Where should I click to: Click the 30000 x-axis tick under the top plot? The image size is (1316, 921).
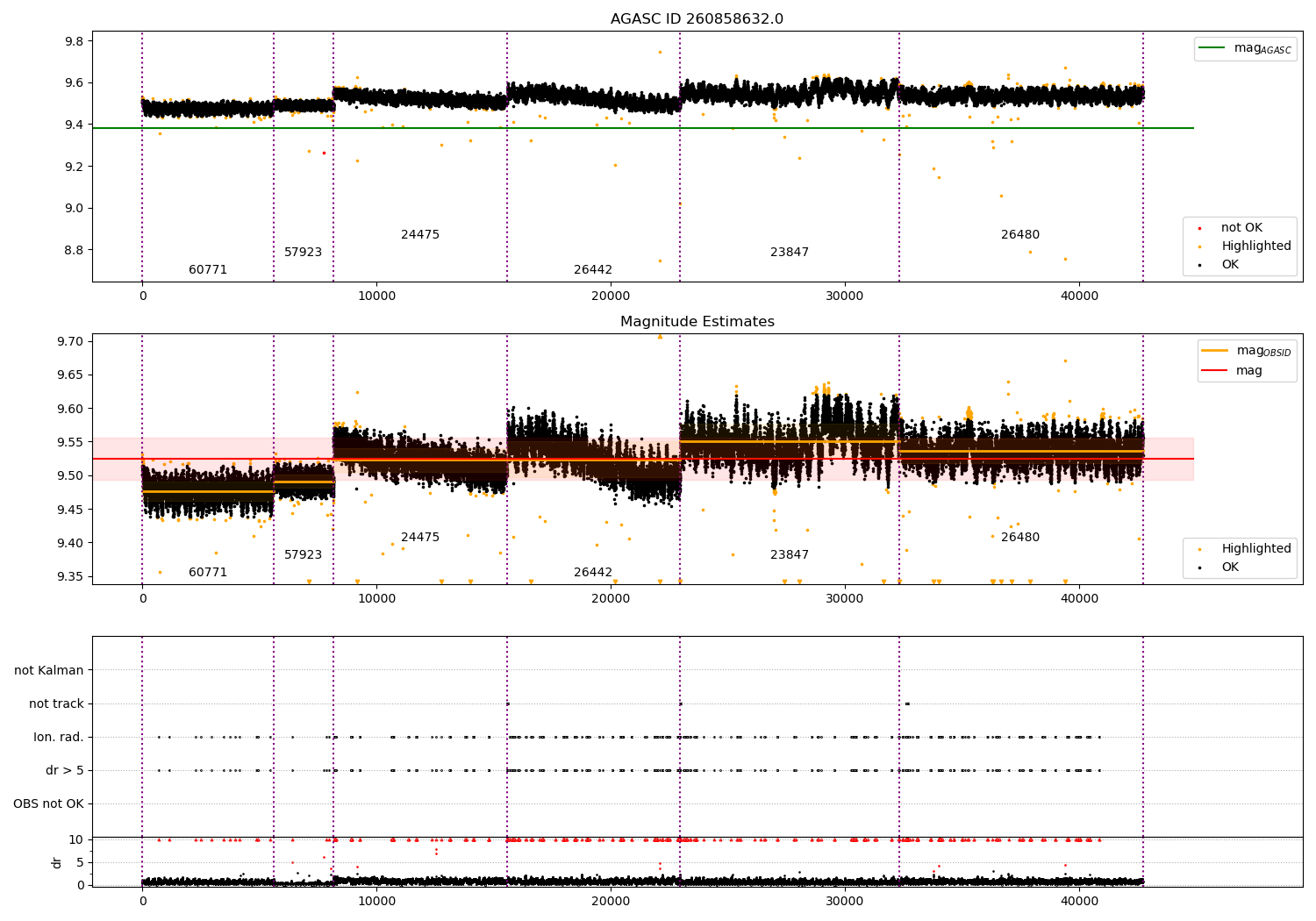(x=845, y=296)
